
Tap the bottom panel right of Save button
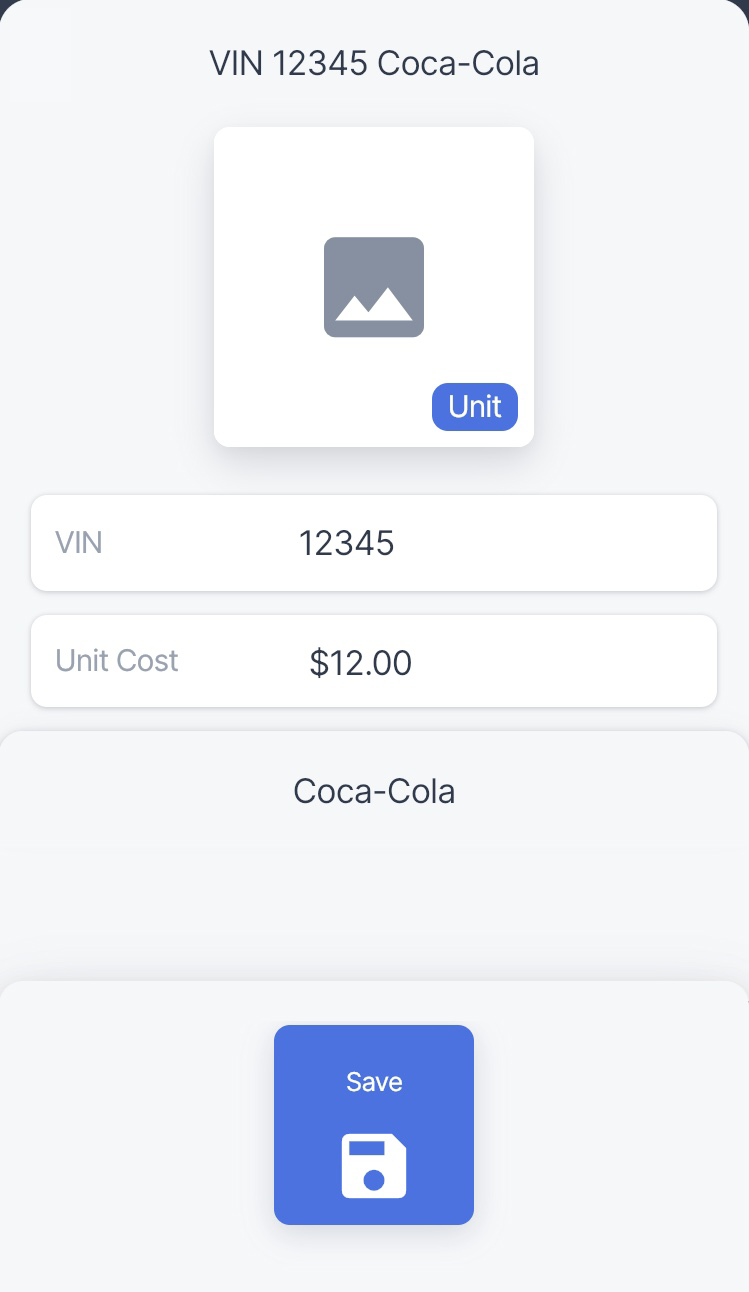(610, 1125)
